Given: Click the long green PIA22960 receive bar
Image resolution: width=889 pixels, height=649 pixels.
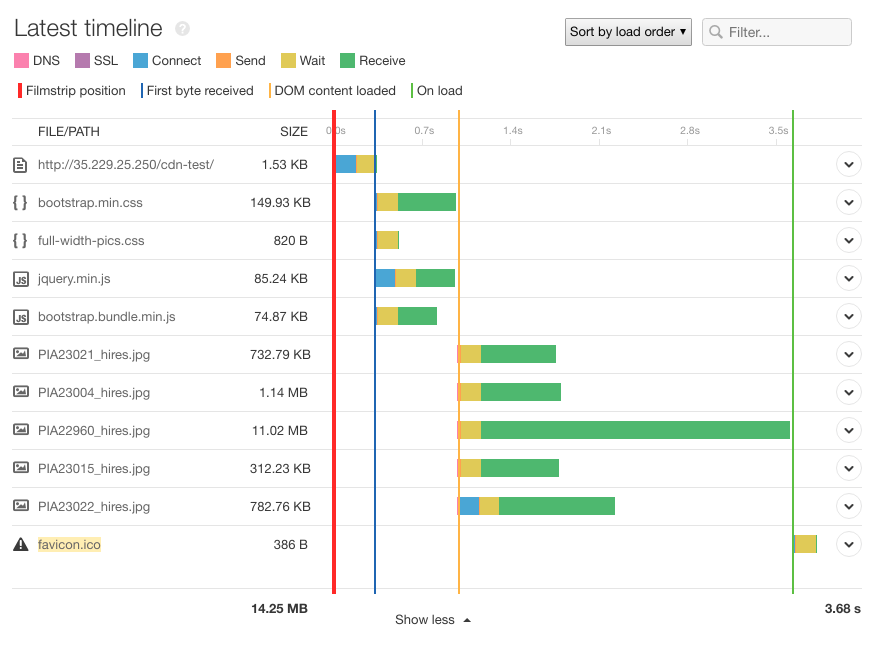Looking at the screenshot, I should pyautogui.click(x=635, y=430).
